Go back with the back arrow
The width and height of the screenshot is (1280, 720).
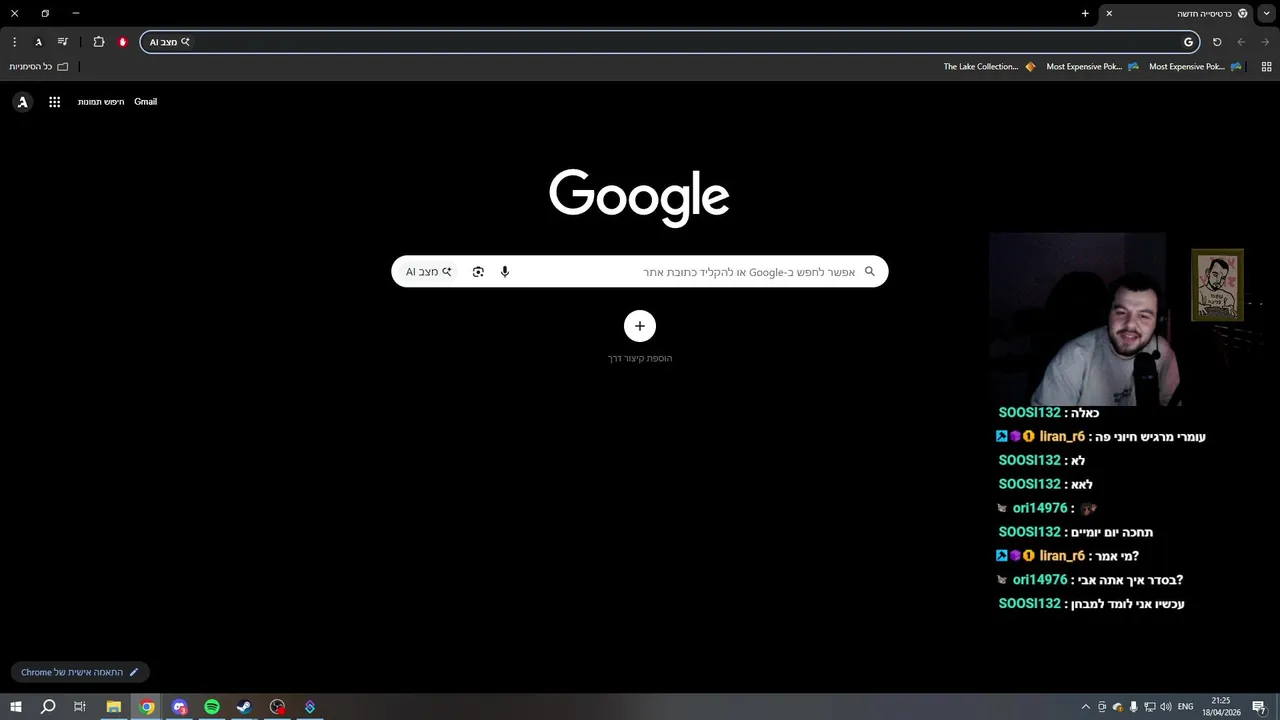[1241, 42]
